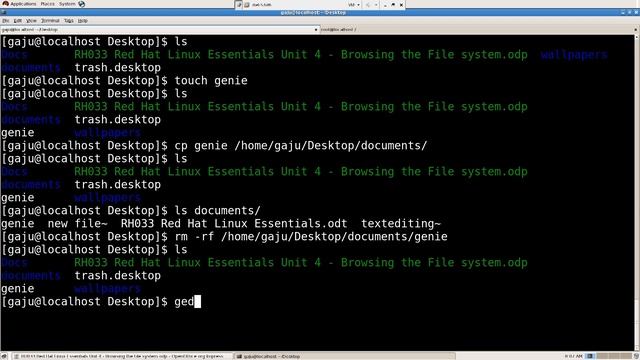Click the back arrow in the floating toolbar
The image size is (640, 360).
point(368,4)
